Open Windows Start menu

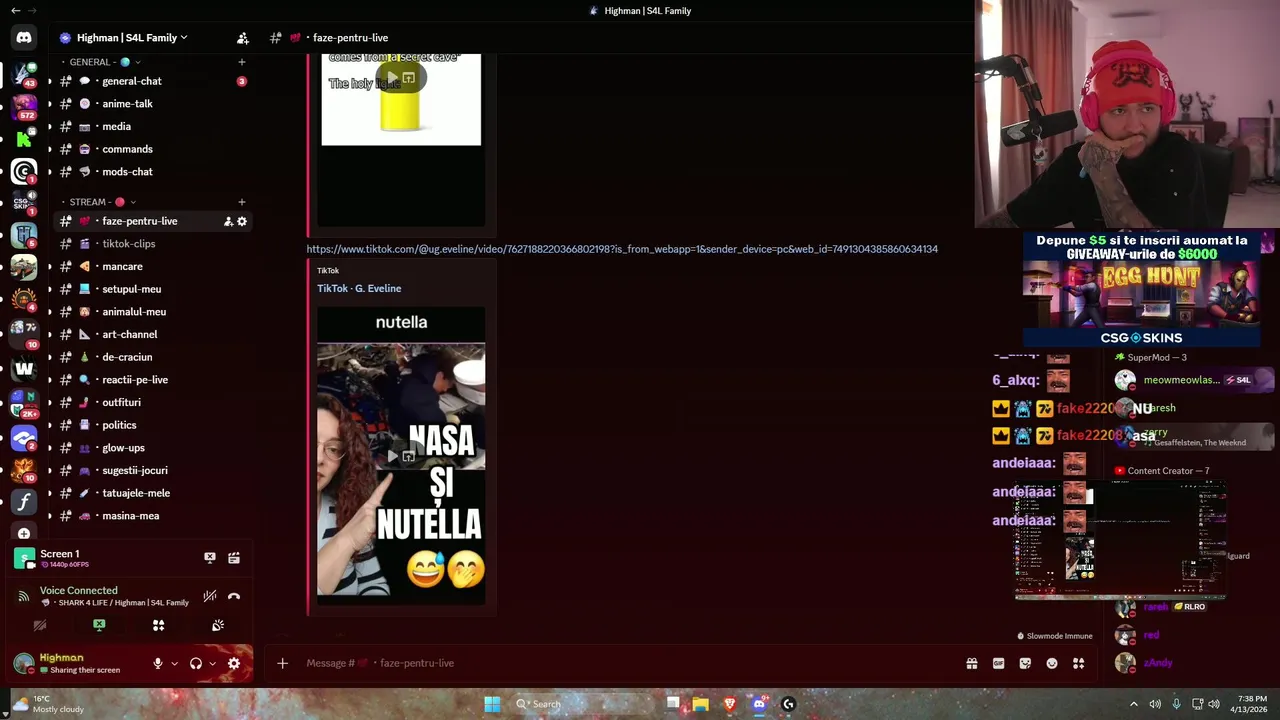(x=492, y=704)
